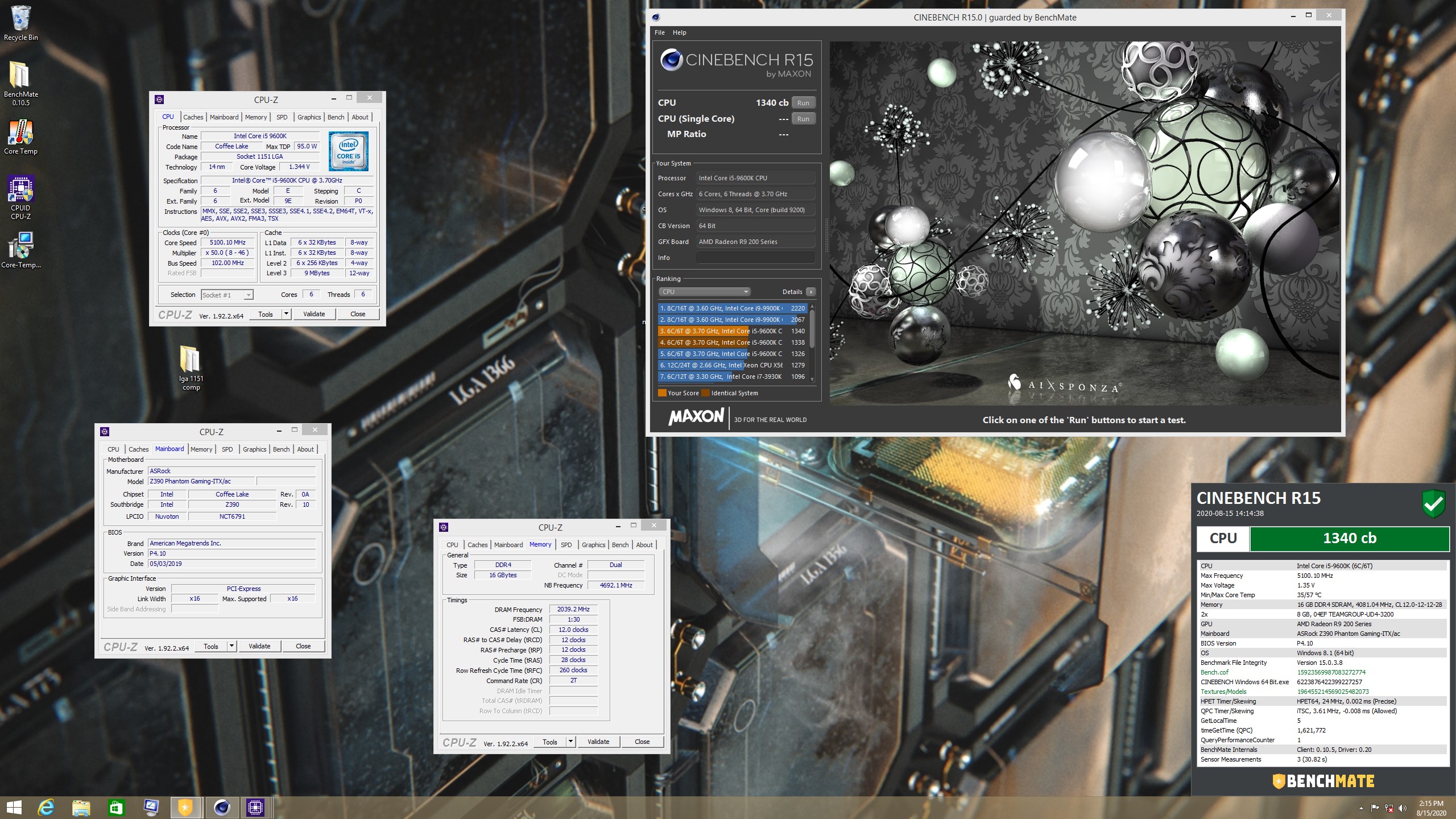Open File Explorer from the taskbar
The image size is (1456, 819).
(x=81, y=807)
